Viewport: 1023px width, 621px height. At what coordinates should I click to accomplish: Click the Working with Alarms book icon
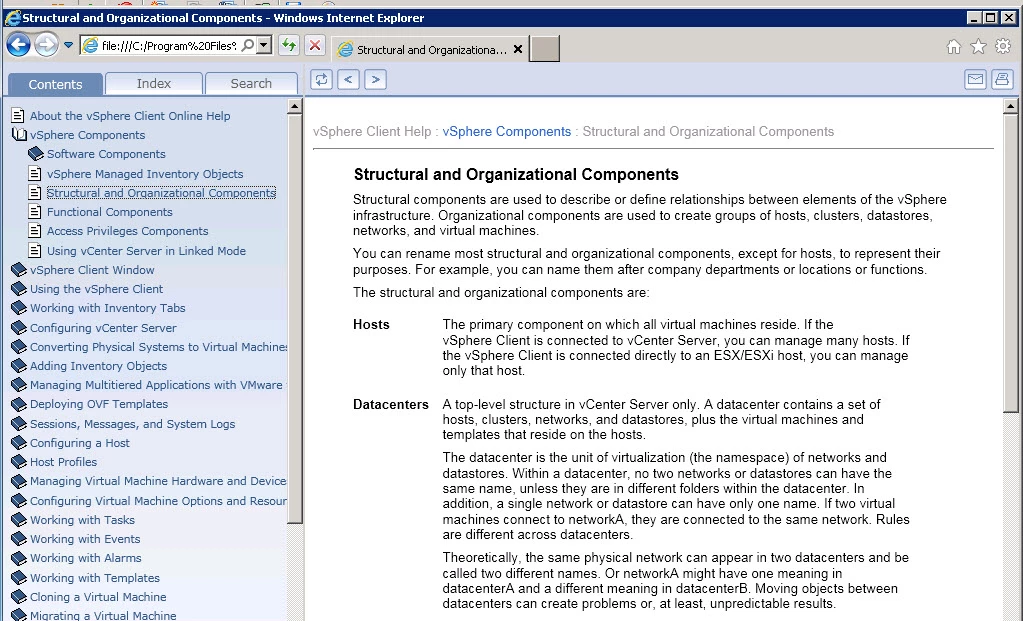tap(19, 558)
